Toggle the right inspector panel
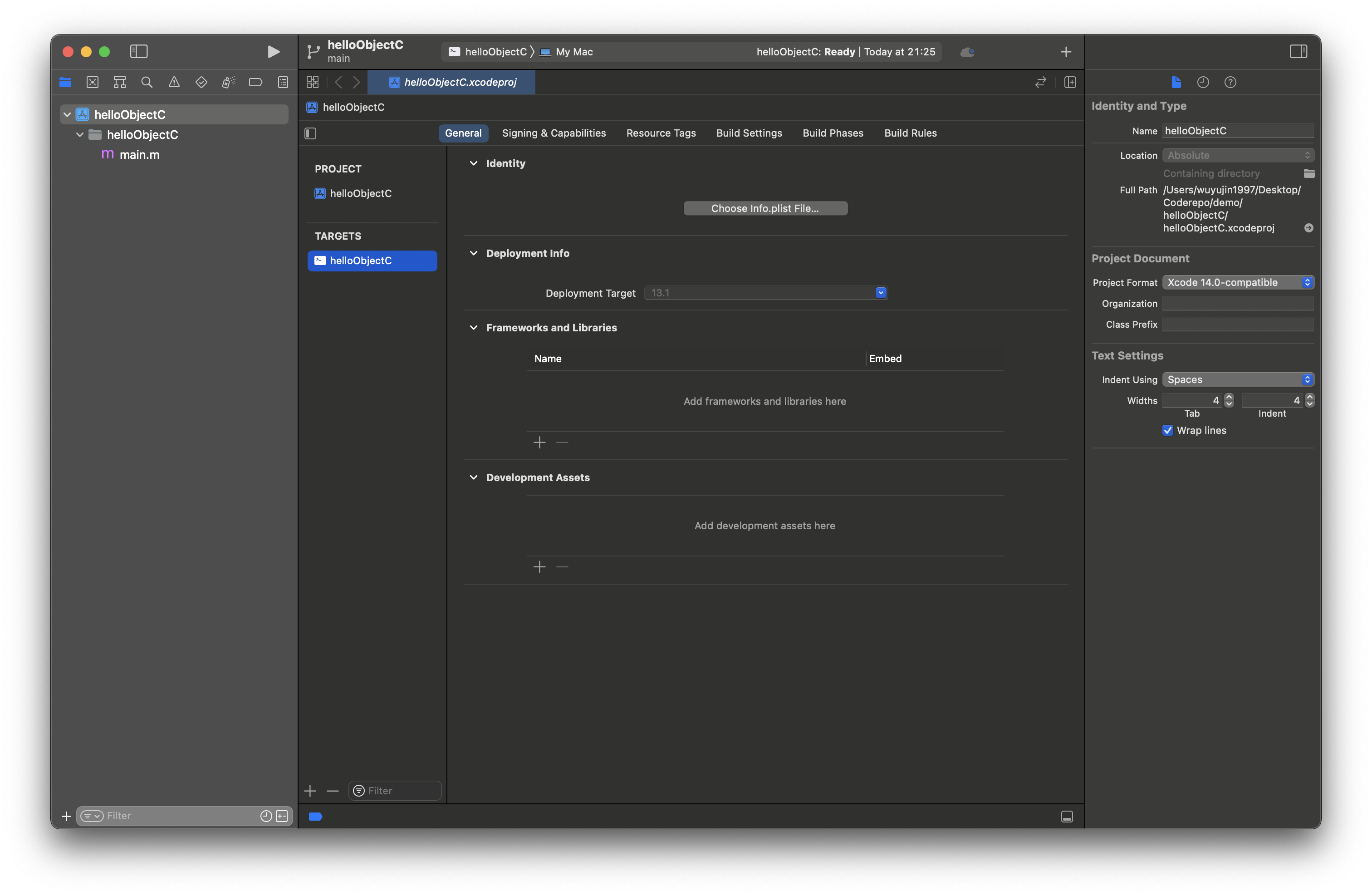 pos(1298,52)
